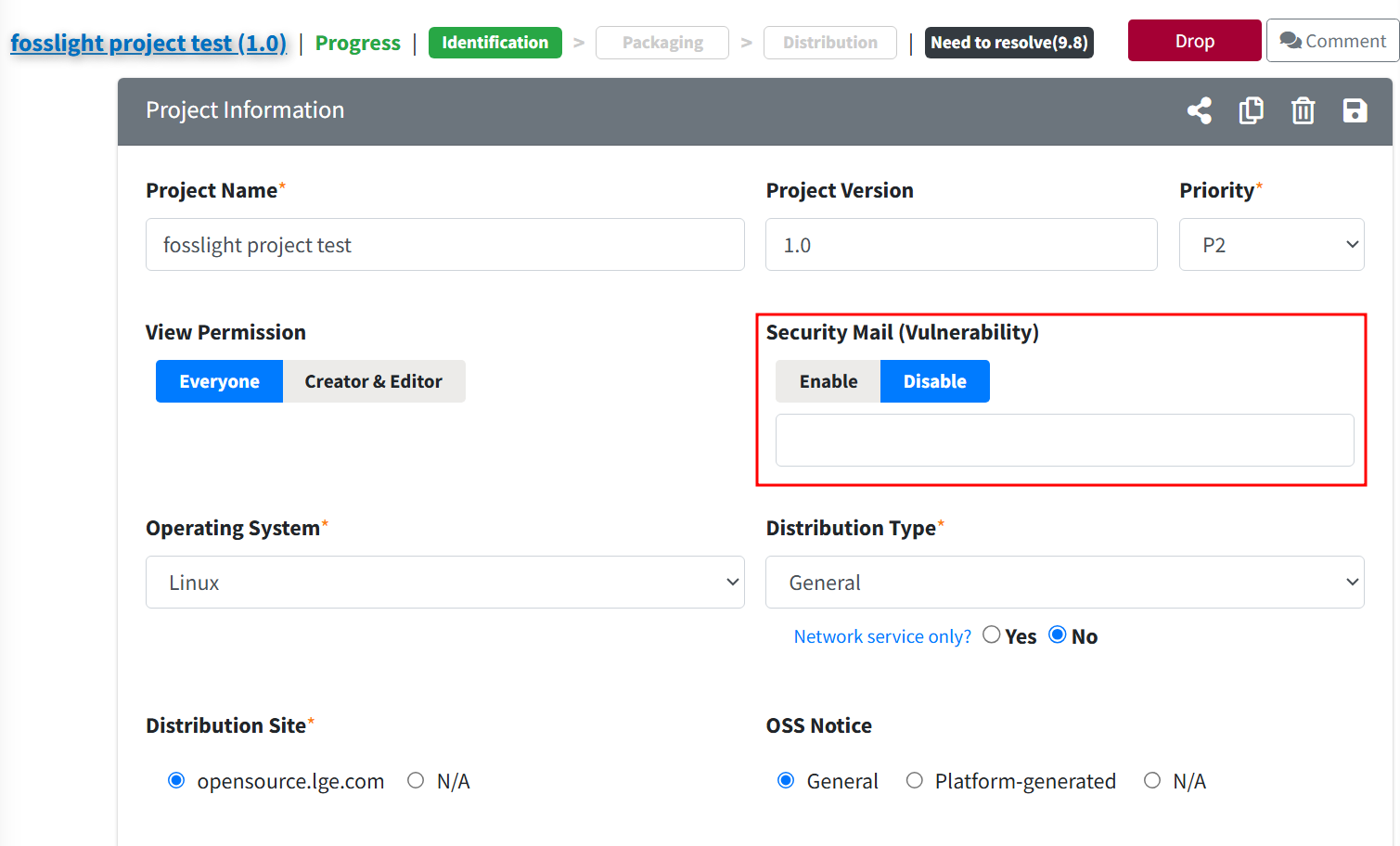The height and width of the screenshot is (846, 1400).
Task: Select Platform-generated OSS Notice option
Action: (915, 781)
